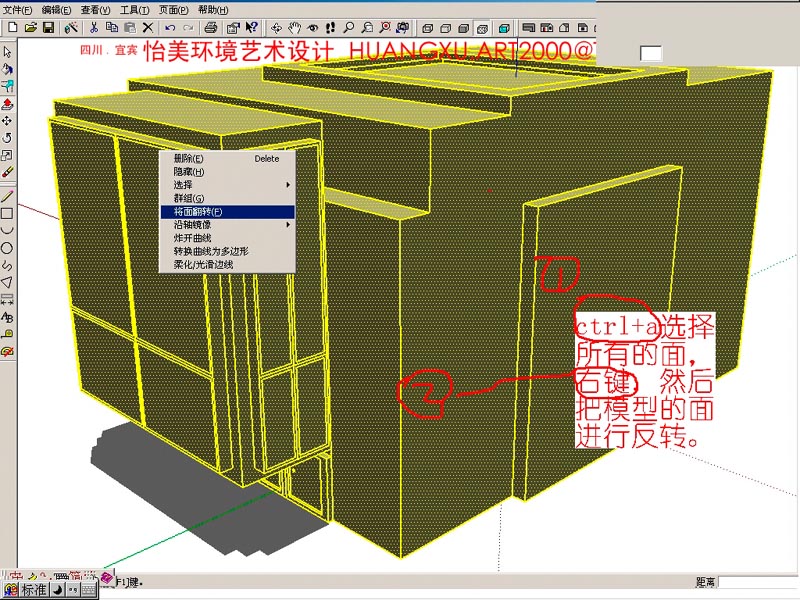Open the IME soft keyboard button
The width and height of the screenshot is (800, 600).
pyautogui.click(x=89, y=590)
